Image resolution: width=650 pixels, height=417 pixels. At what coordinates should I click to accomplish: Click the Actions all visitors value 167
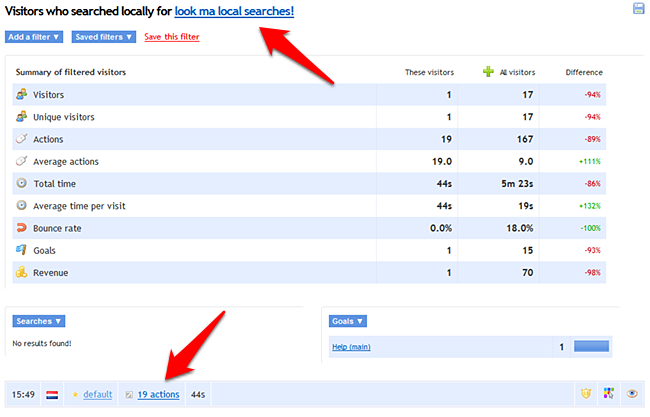pyautogui.click(x=525, y=139)
